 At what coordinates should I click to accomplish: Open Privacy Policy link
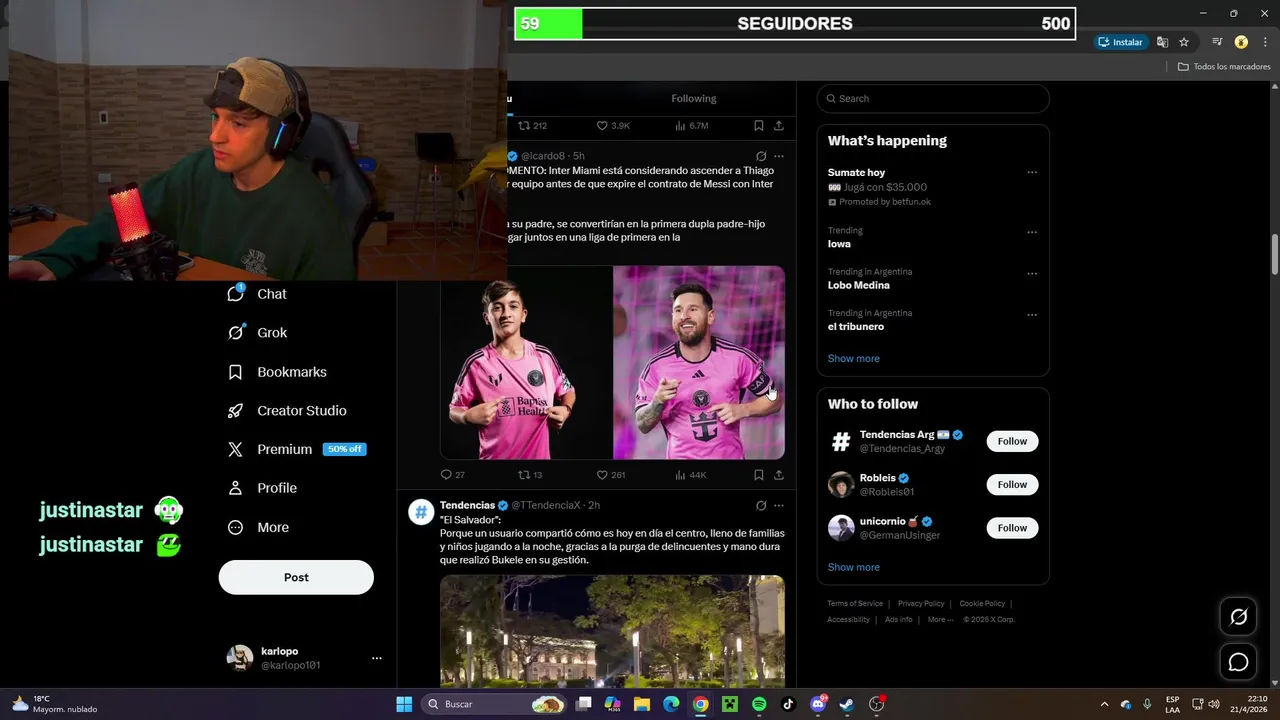(921, 604)
